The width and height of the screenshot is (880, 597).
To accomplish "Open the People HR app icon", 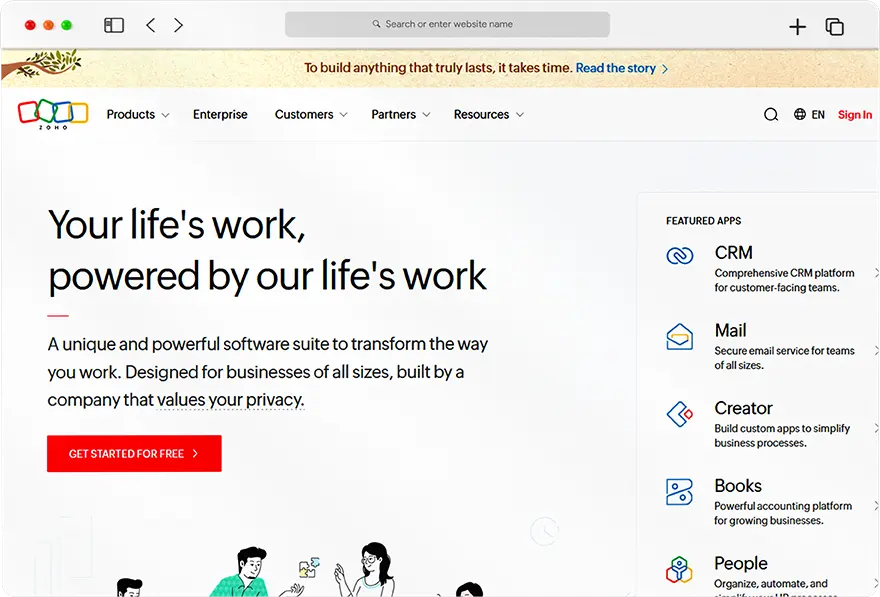I will click(x=679, y=570).
